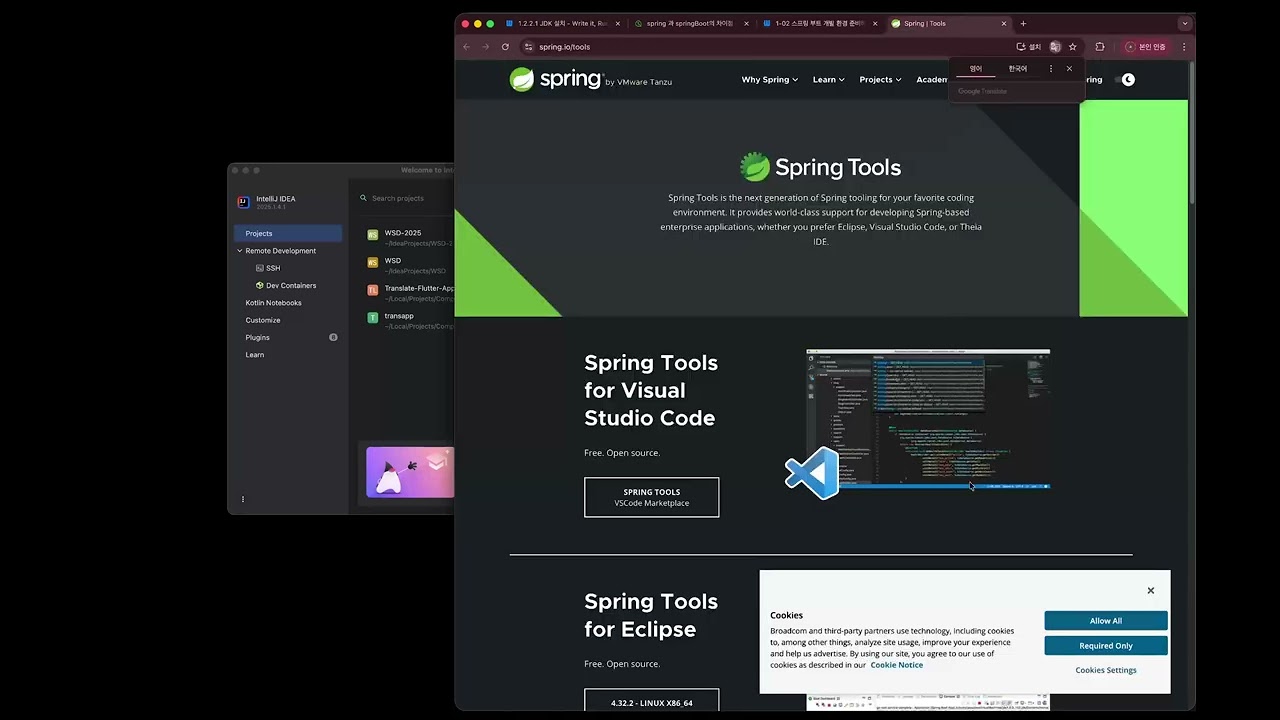Click transapp project icon in IntelliJ
This screenshot has height=720, width=1280.
click(x=373, y=318)
